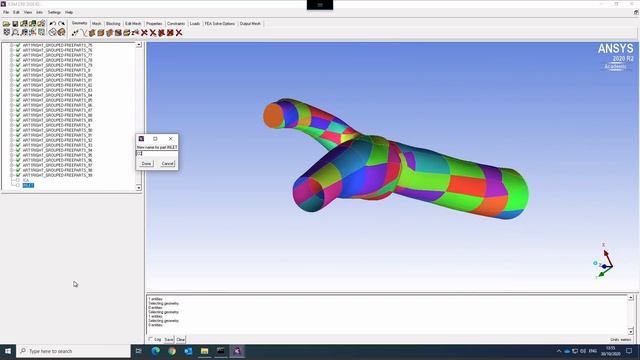Enable Solid shaded display icon

point(61,32)
